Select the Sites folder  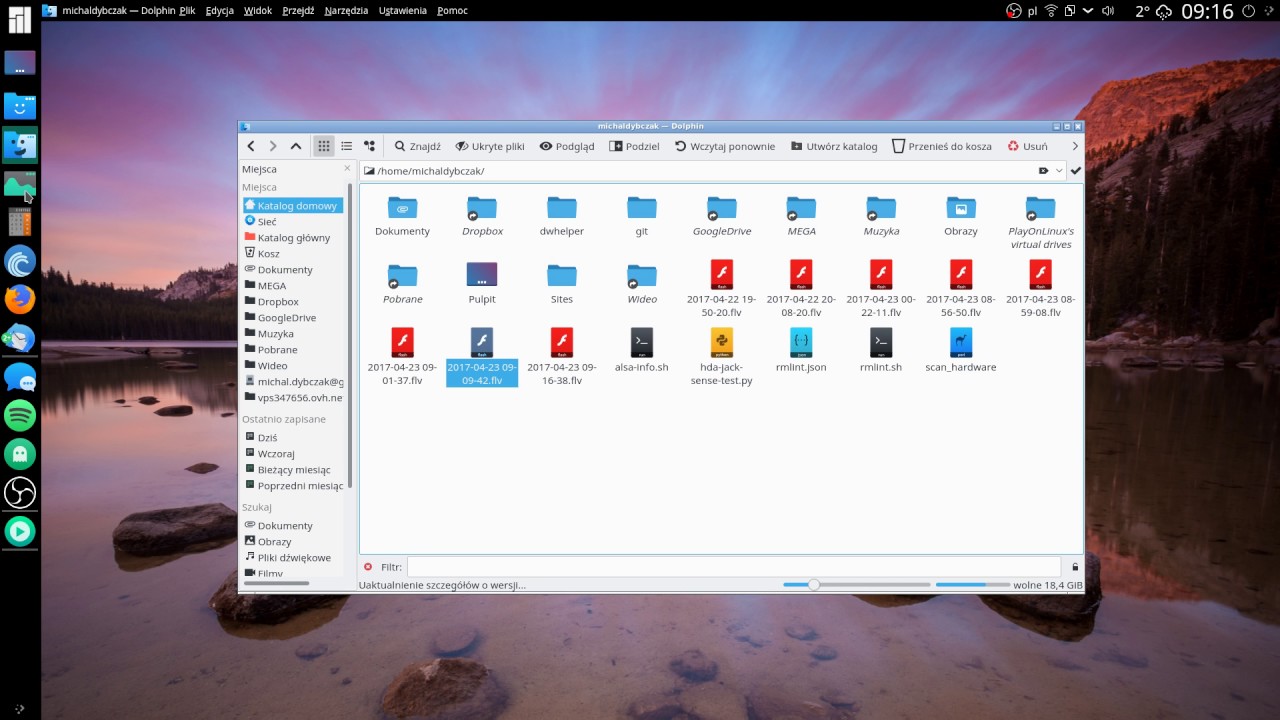pos(562,283)
